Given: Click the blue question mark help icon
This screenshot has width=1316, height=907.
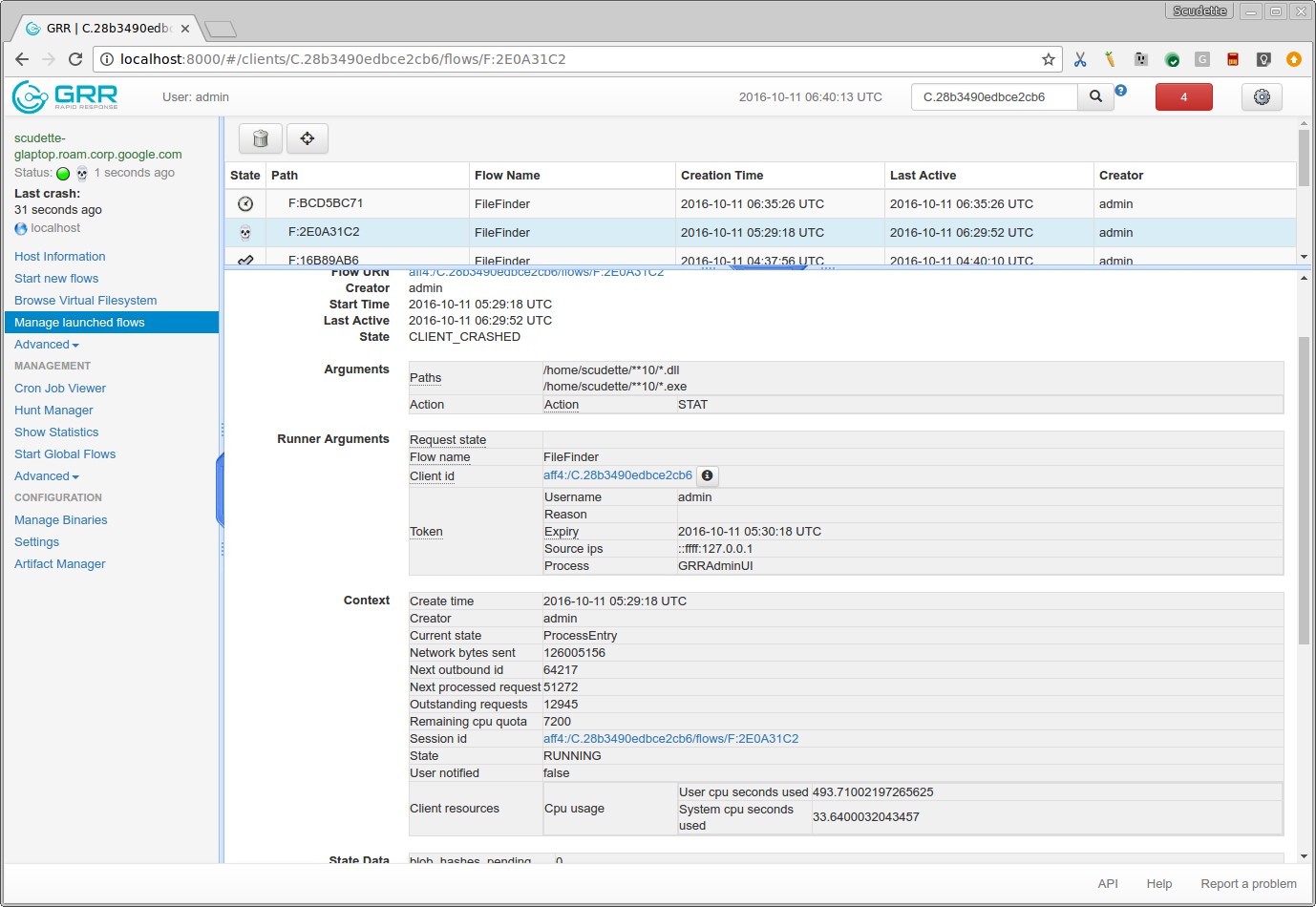Looking at the screenshot, I should (1121, 91).
